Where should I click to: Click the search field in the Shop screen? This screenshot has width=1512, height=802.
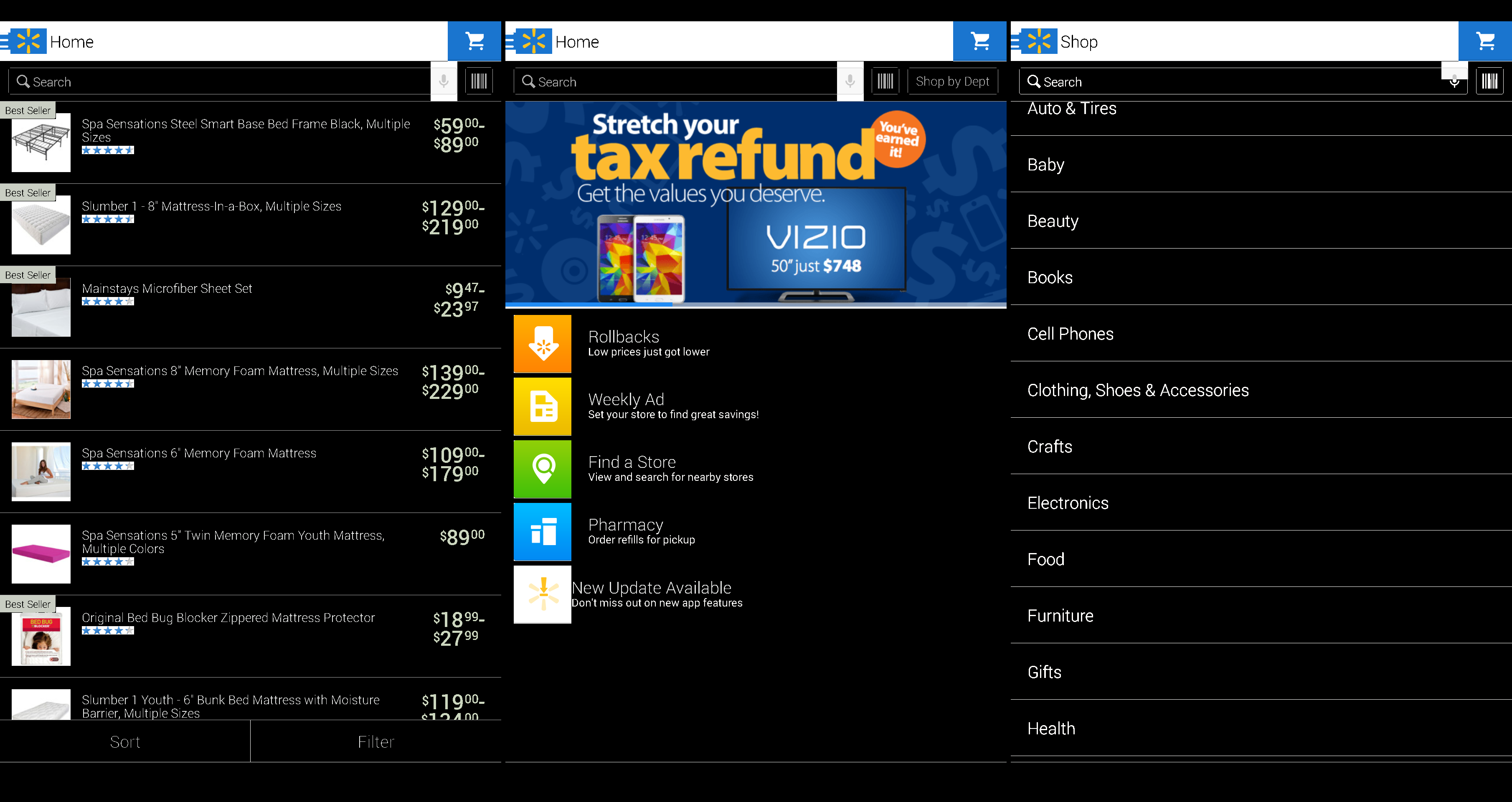coord(1233,81)
